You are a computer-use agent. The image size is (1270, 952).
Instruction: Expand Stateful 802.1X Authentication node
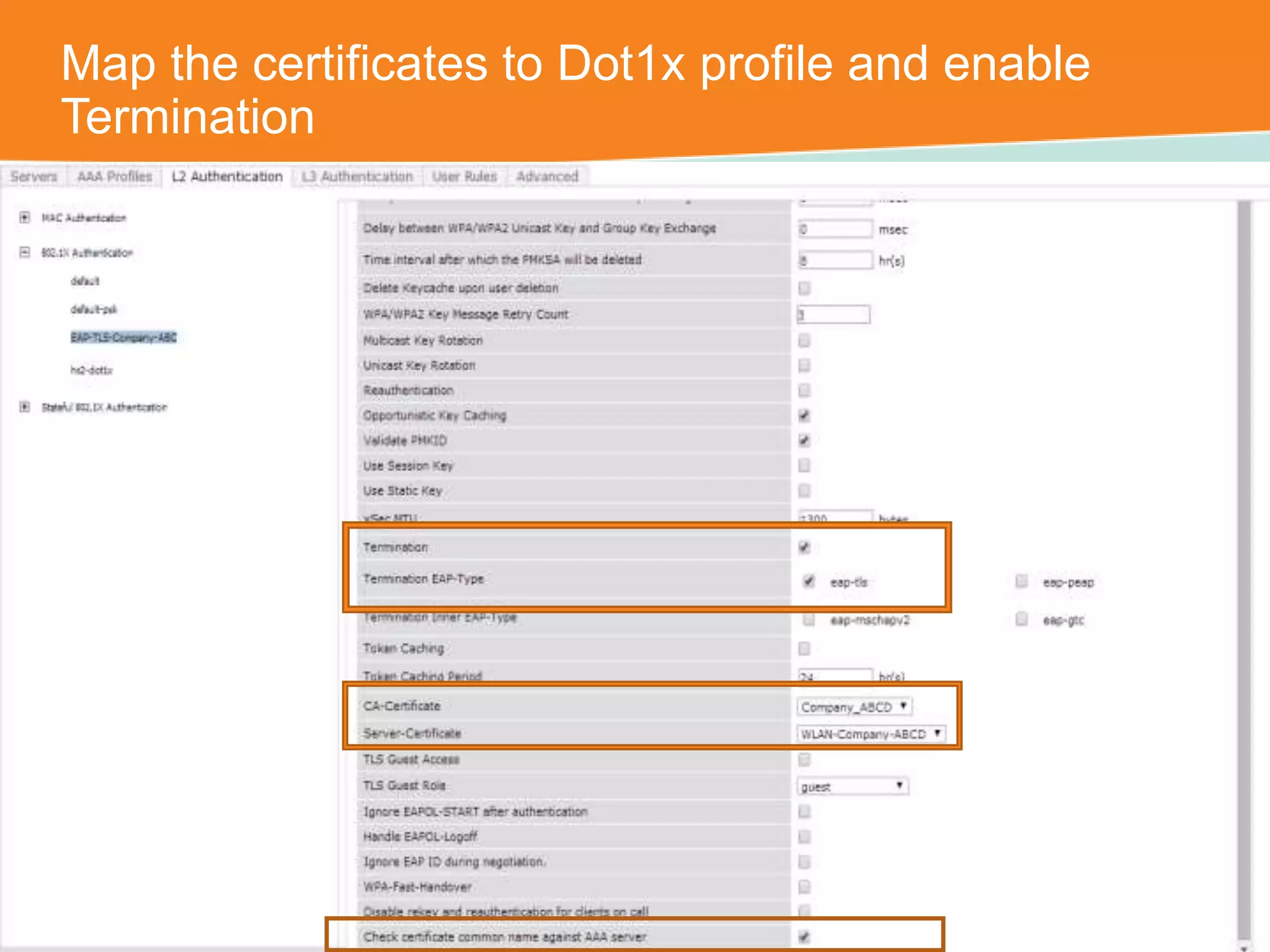pos(24,407)
